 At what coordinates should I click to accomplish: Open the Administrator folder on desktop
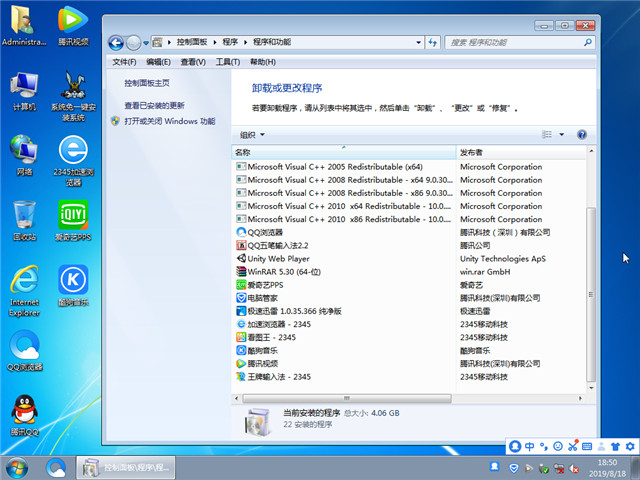click(24, 24)
